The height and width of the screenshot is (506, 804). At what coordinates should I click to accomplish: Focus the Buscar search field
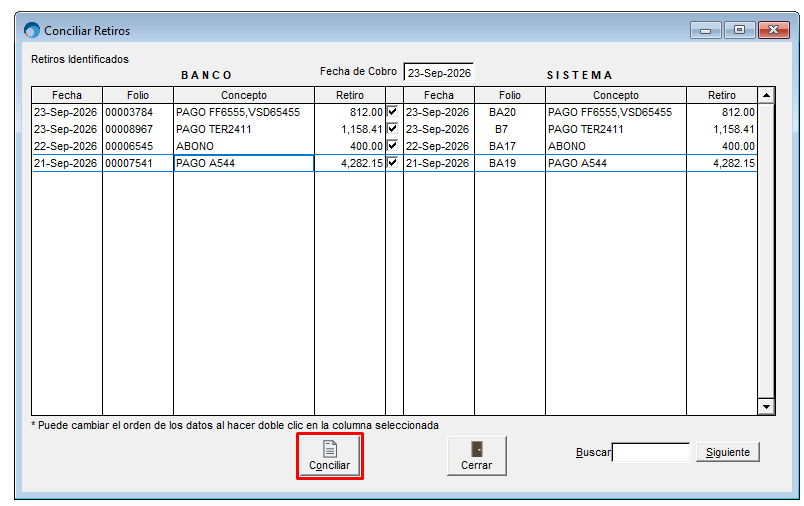point(651,452)
